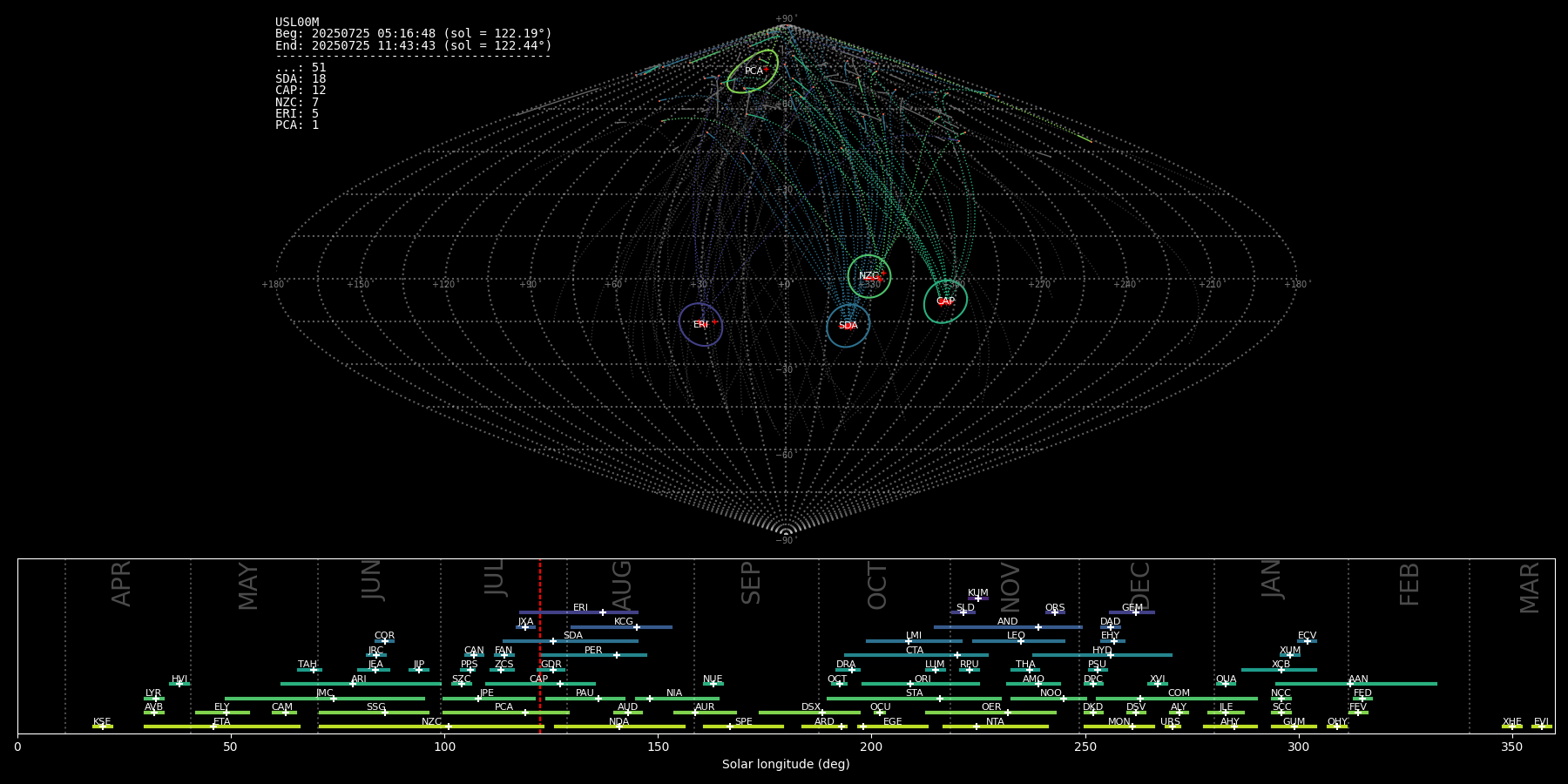The height and width of the screenshot is (784, 1568).
Task: Click the ARI shower bar in timeline
Action: click(x=361, y=684)
